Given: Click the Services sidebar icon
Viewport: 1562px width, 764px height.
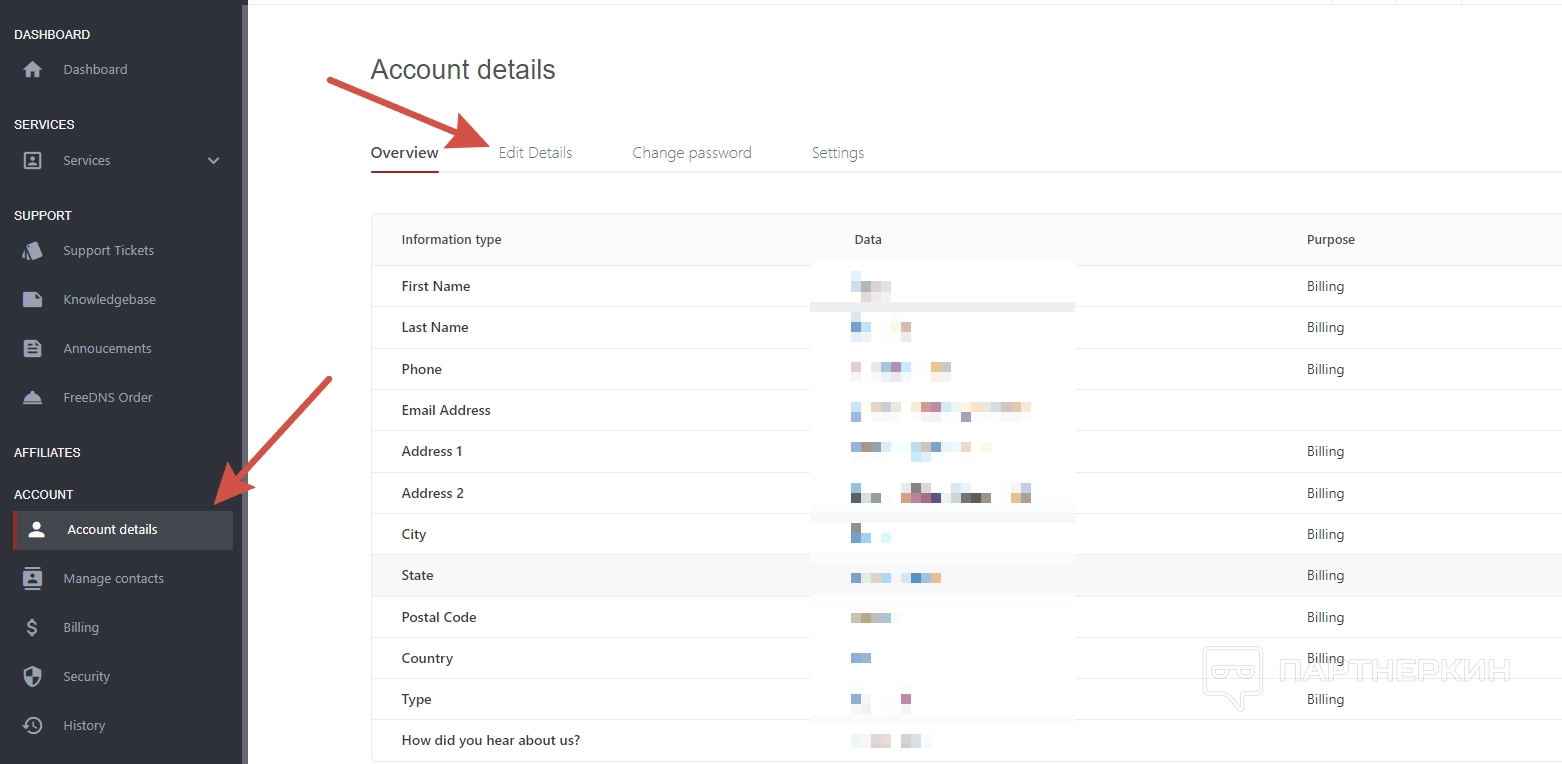Looking at the screenshot, I should tap(33, 161).
